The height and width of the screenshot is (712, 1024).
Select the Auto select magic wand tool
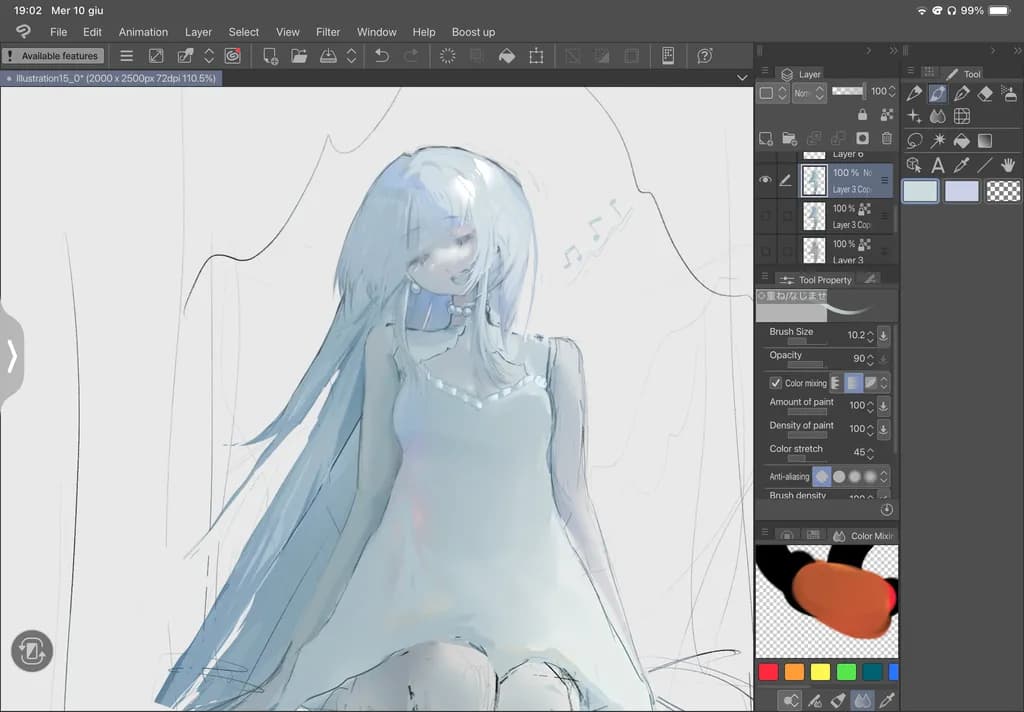pos(938,140)
